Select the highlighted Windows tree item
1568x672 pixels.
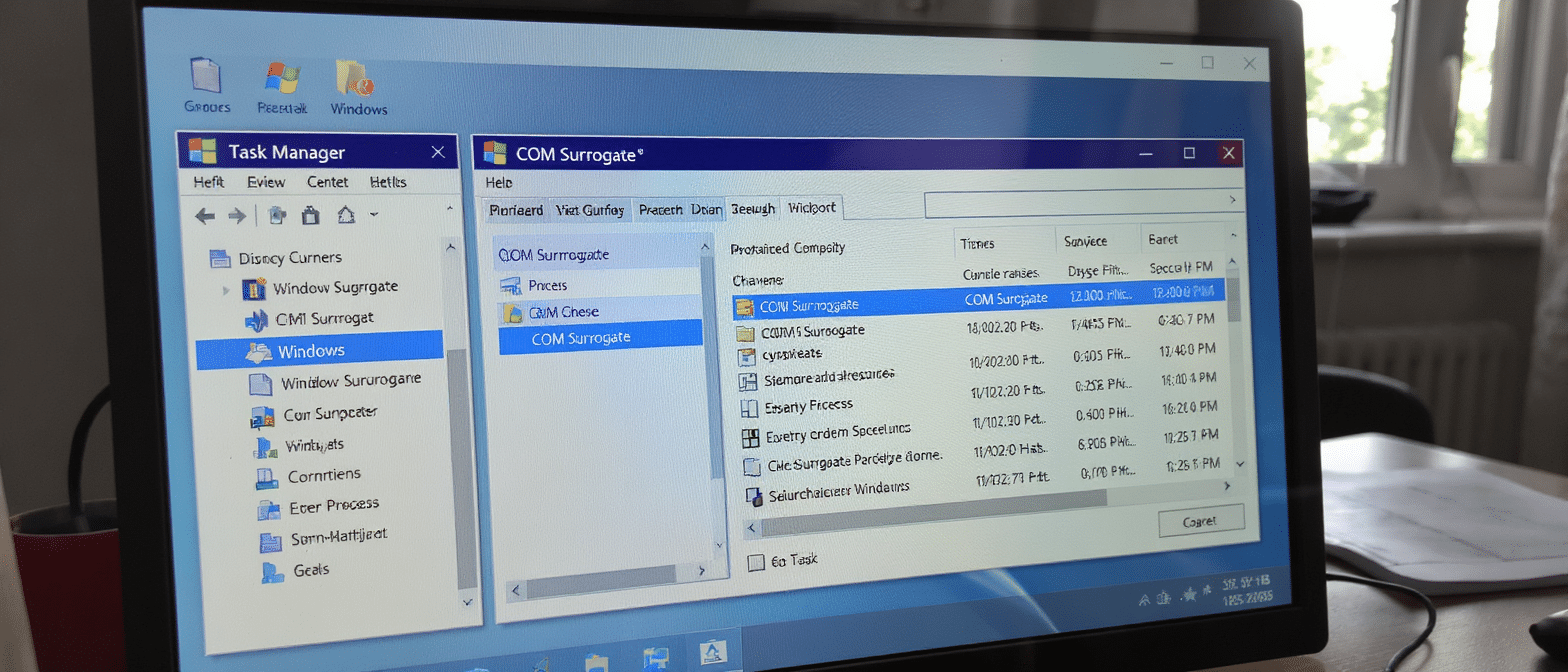pyautogui.click(x=319, y=350)
